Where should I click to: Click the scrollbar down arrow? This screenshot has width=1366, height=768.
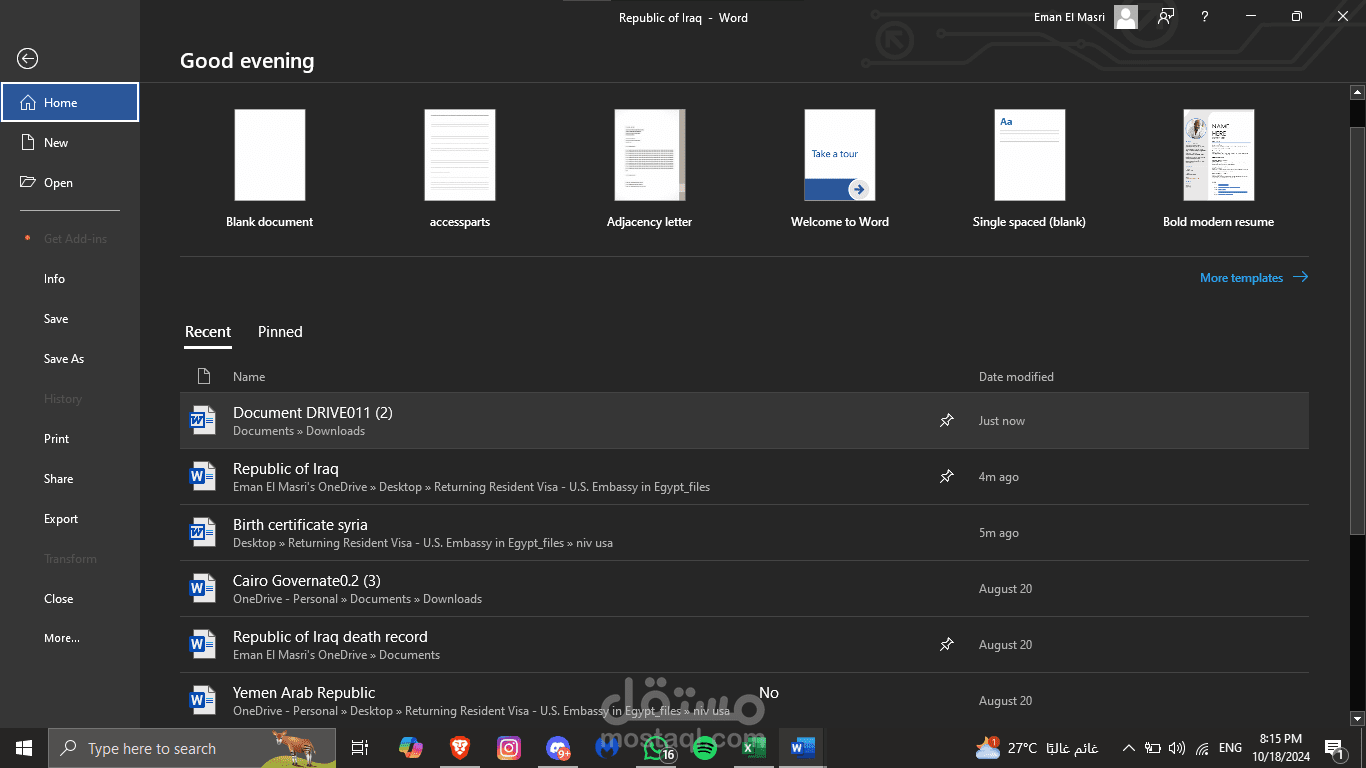pos(1357,718)
